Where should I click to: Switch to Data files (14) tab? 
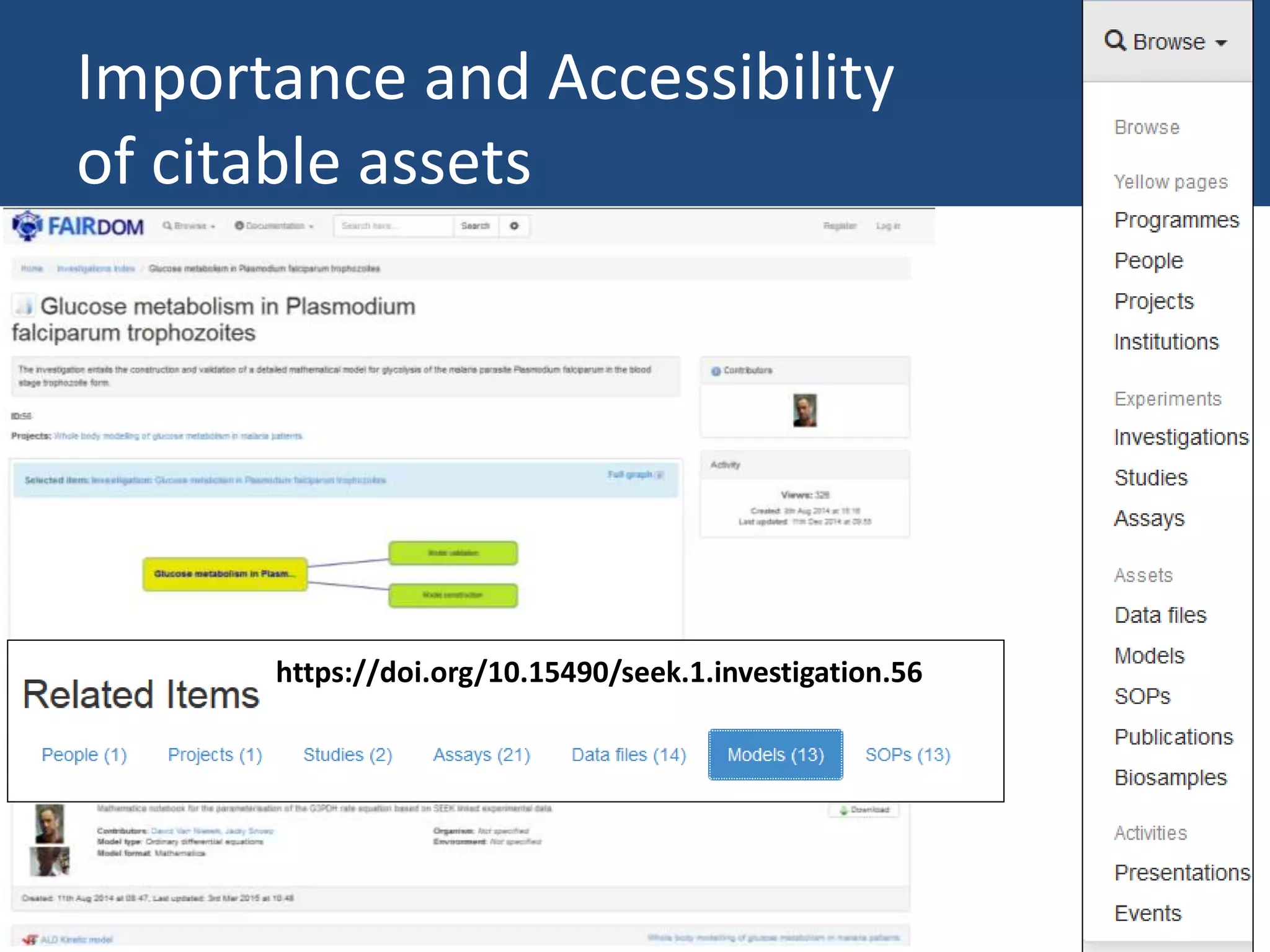pyautogui.click(x=629, y=755)
